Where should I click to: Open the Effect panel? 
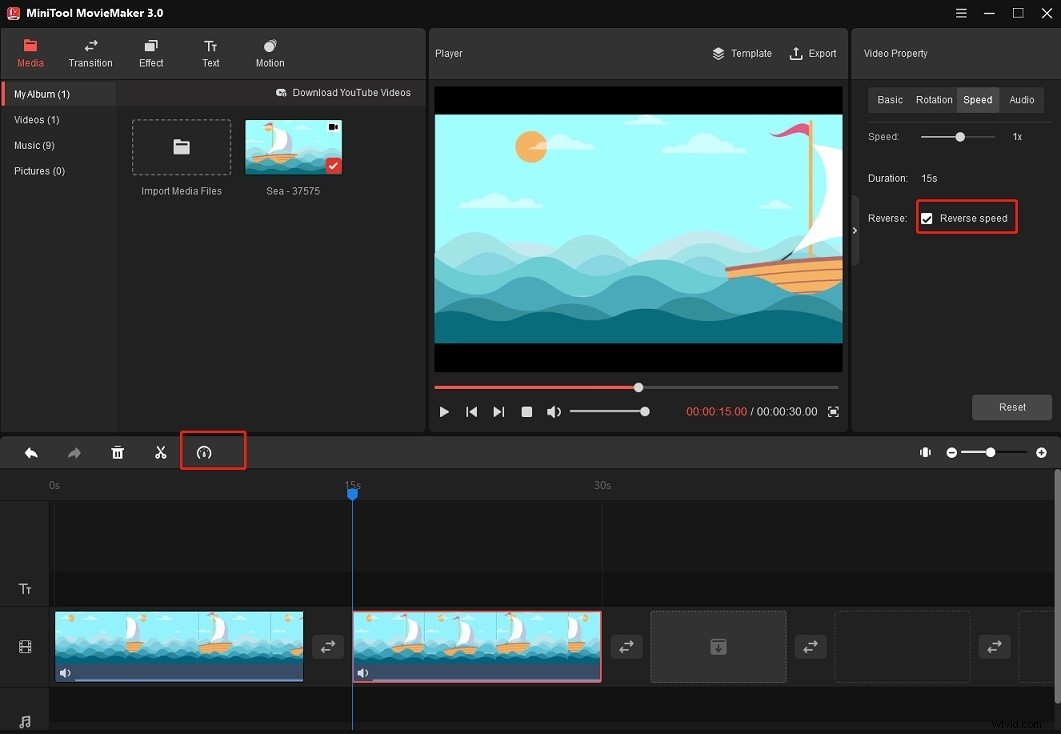(x=150, y=52)
